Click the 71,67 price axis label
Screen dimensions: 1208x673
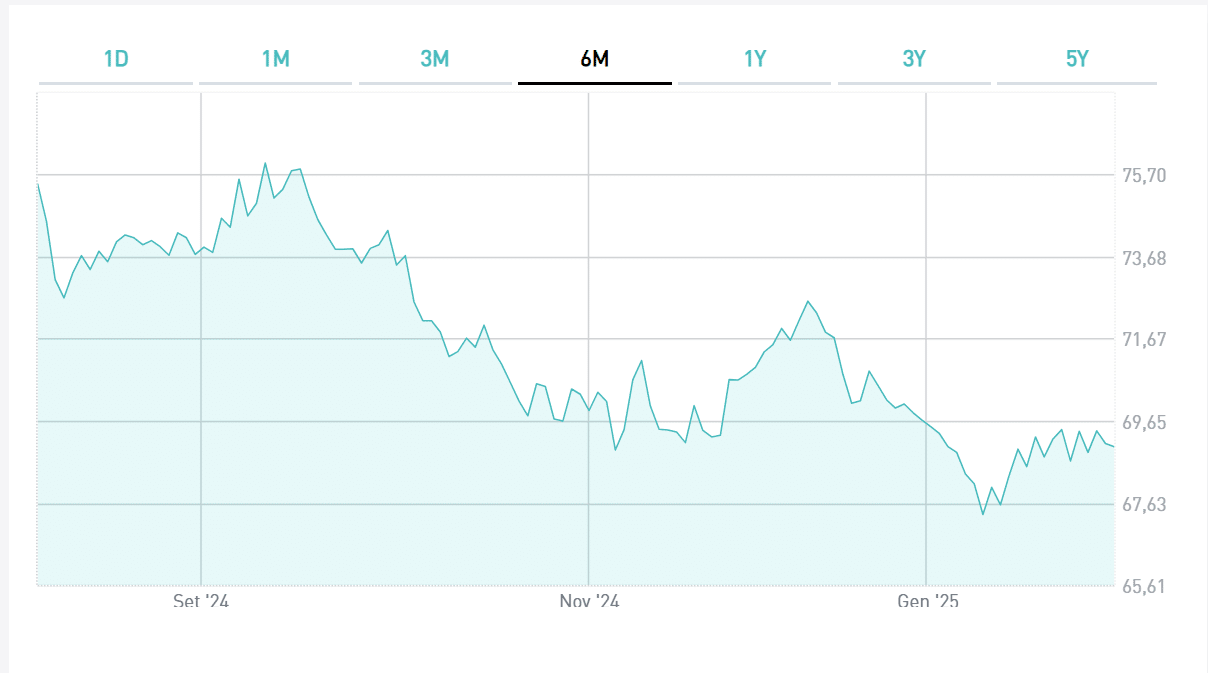pyautogui.click(x=1145, y=340)
